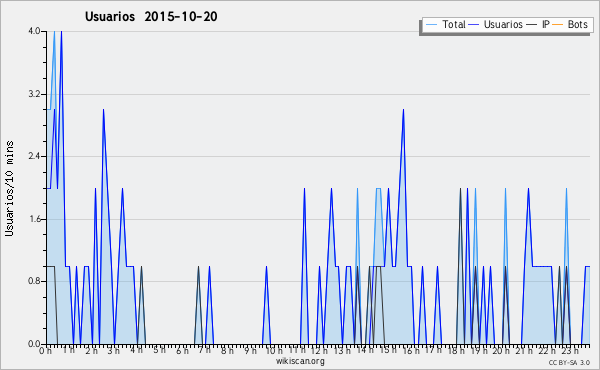The height and width of the screenshot is (370, 600).
Task: Click the '15 h' x-axis label
Action: coord(388,350)
